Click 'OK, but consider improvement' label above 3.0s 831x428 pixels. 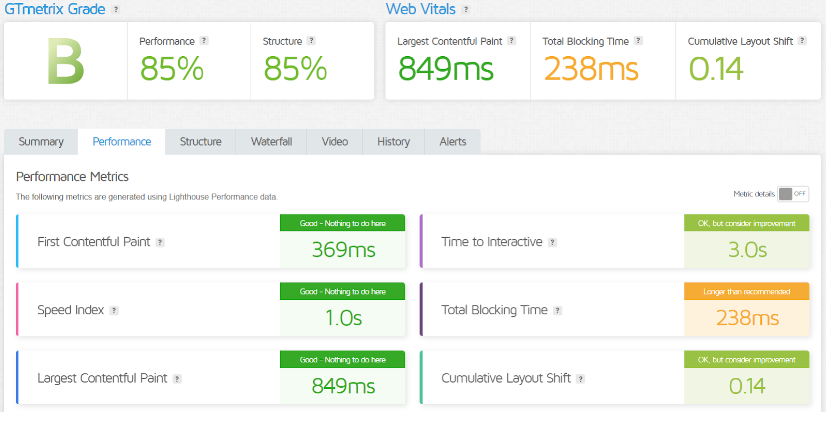pos(747,223)
